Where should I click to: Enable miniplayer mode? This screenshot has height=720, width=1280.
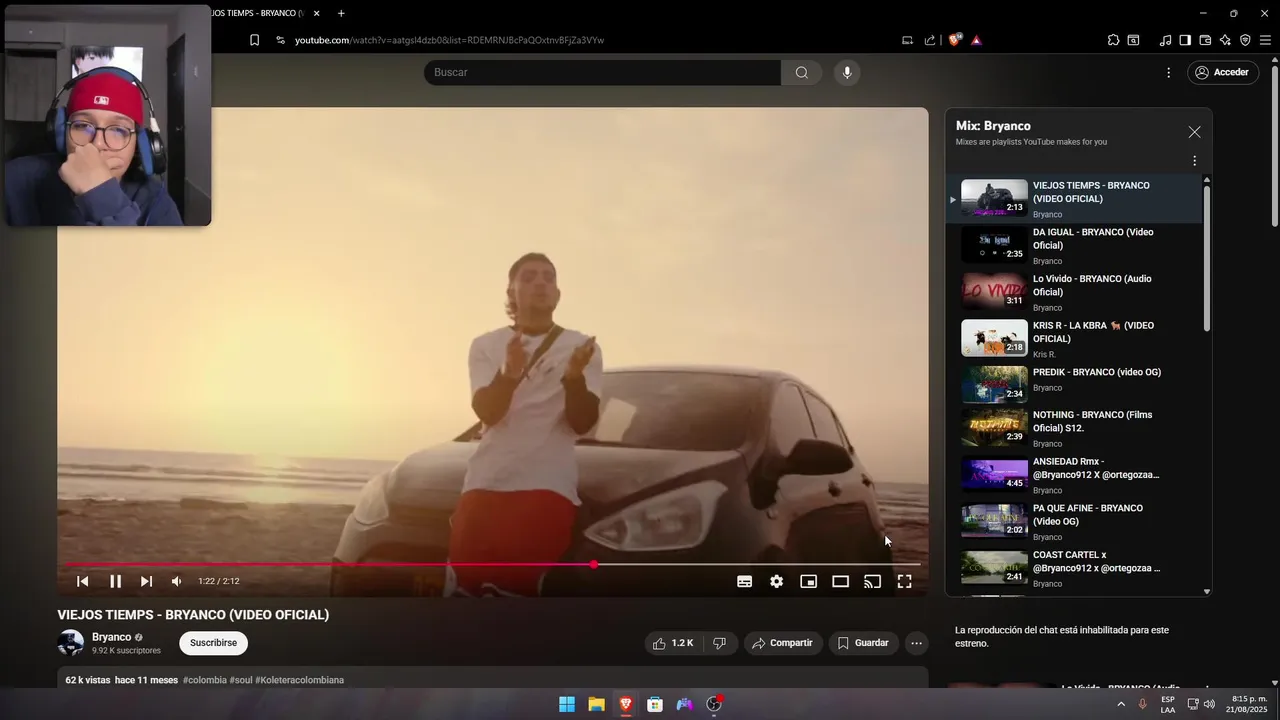click(808, 581)
